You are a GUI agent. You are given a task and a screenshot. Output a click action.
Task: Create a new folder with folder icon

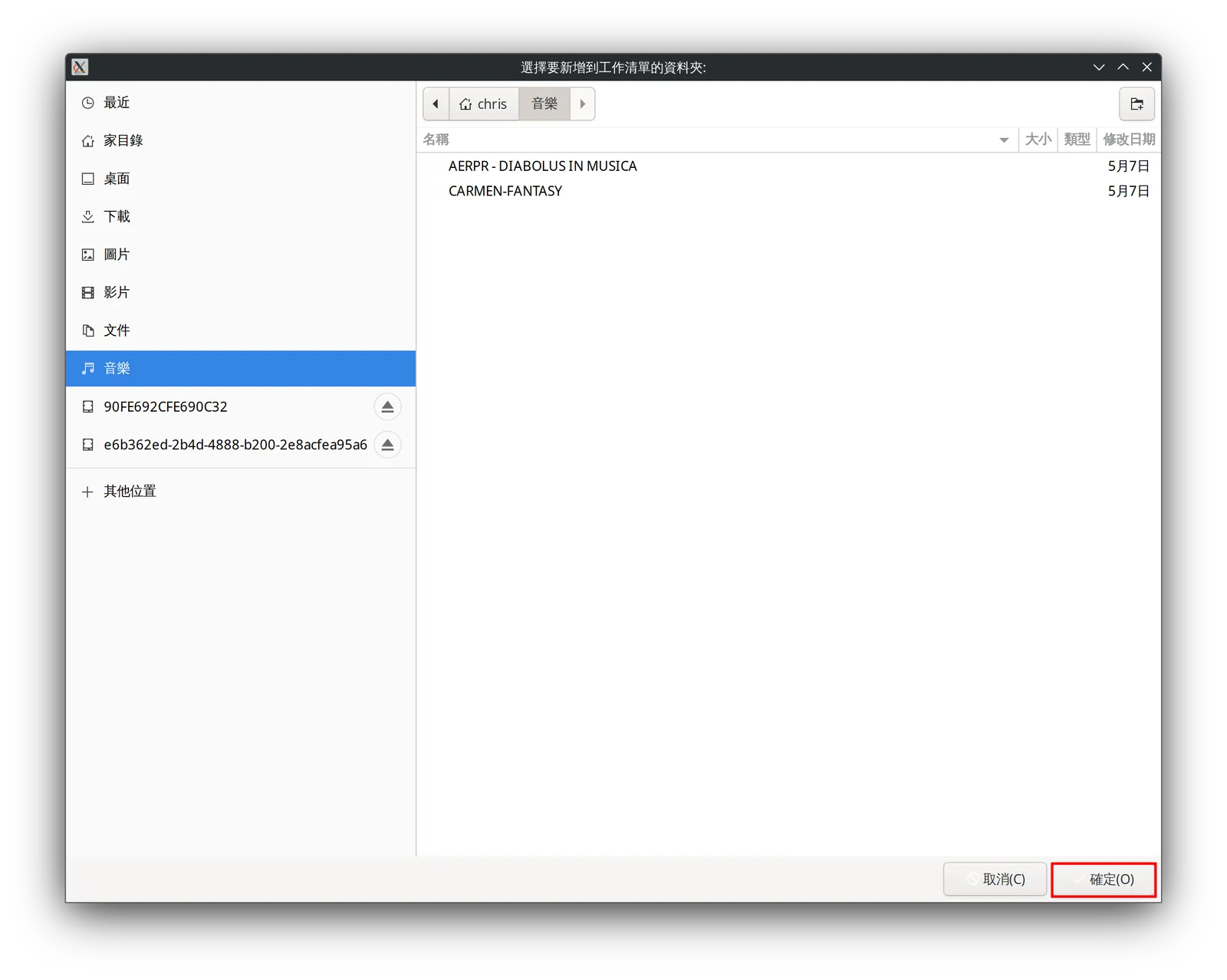click(x=1137, y=104)
